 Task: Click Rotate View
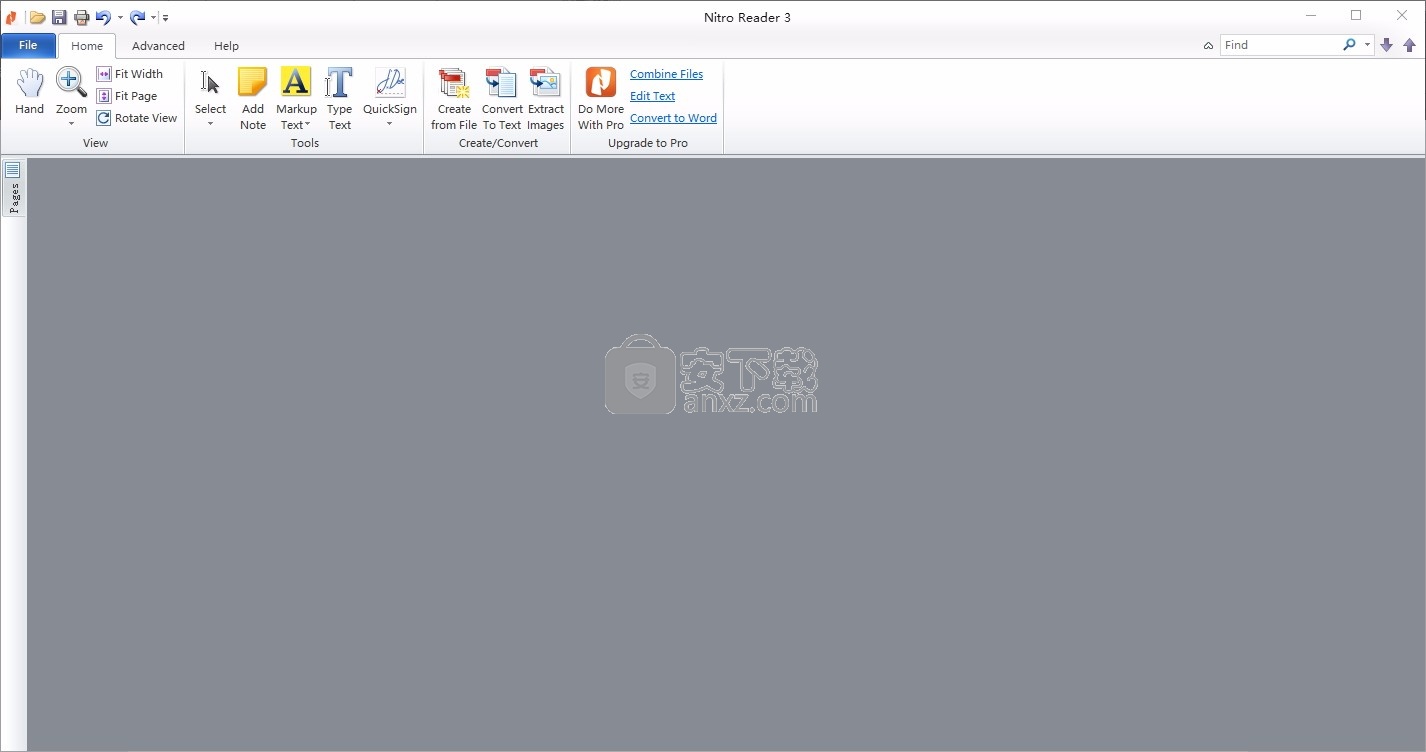click(137, 118)
